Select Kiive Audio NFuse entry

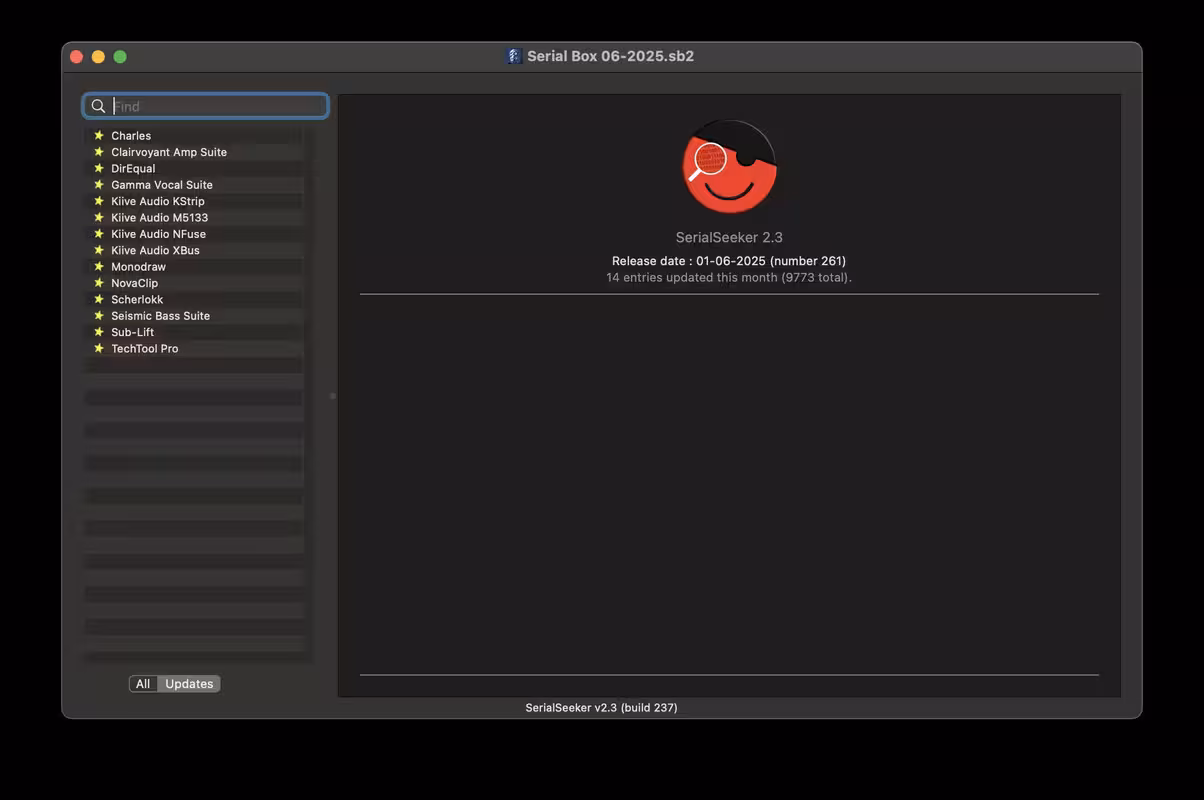[195, 234]
